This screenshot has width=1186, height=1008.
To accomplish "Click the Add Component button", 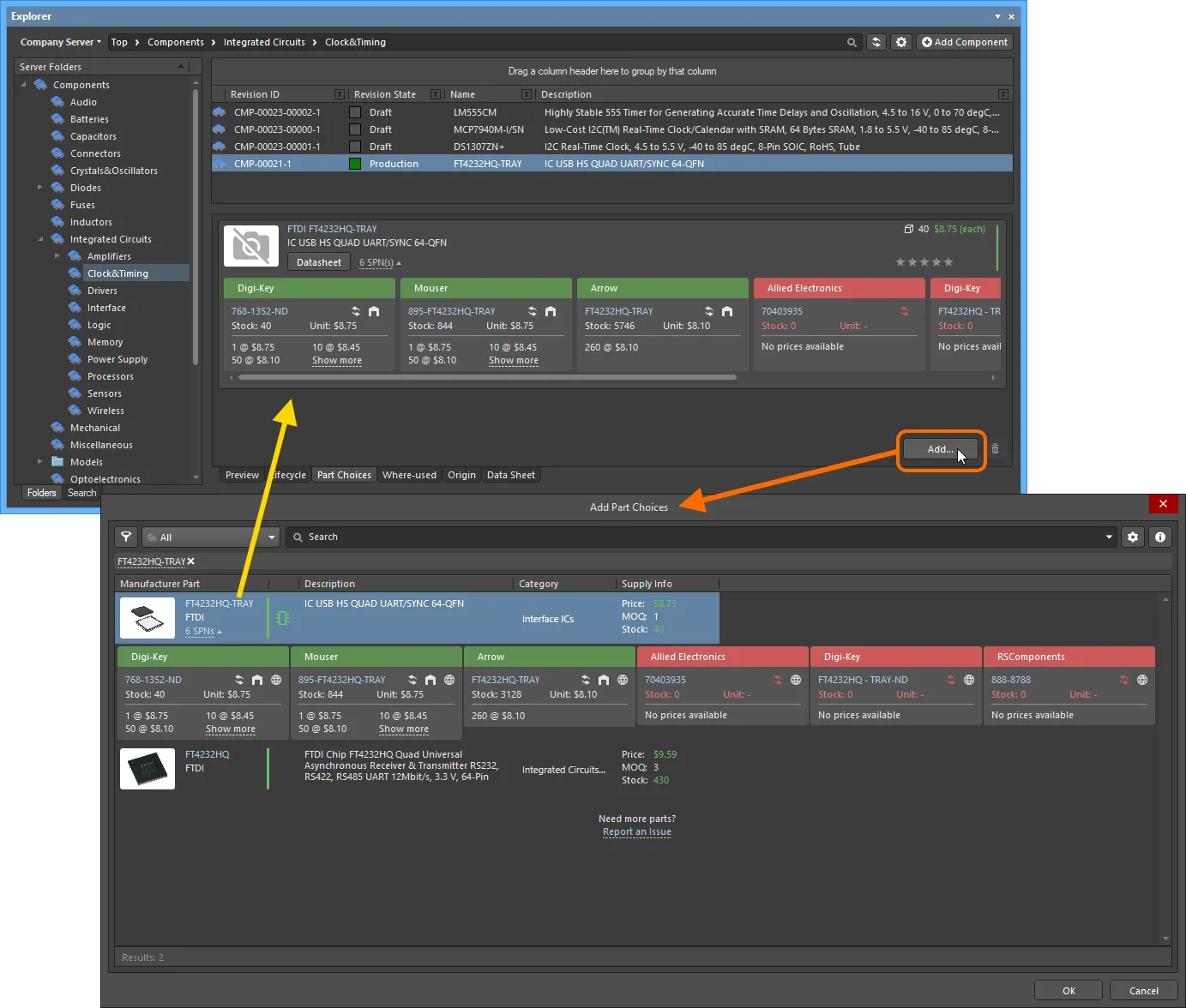I will 965,42.
